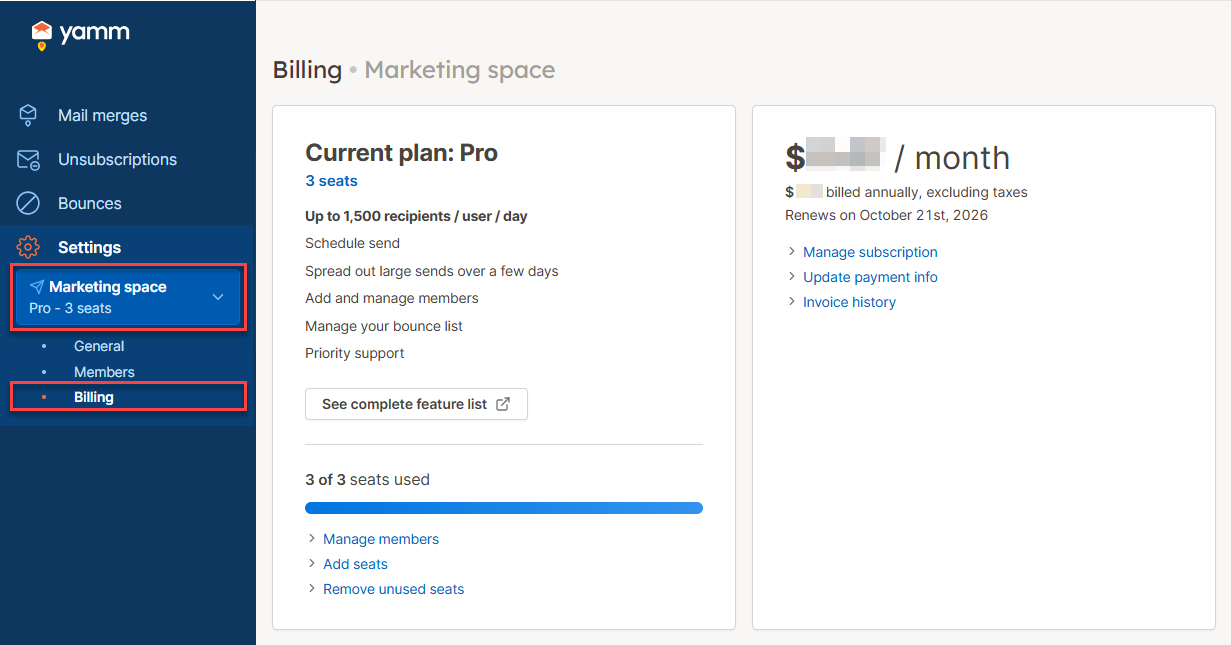Click the expander arrow before Manage subscription
This screenshot has height=645, width=1231.
[x=791, y=251]
